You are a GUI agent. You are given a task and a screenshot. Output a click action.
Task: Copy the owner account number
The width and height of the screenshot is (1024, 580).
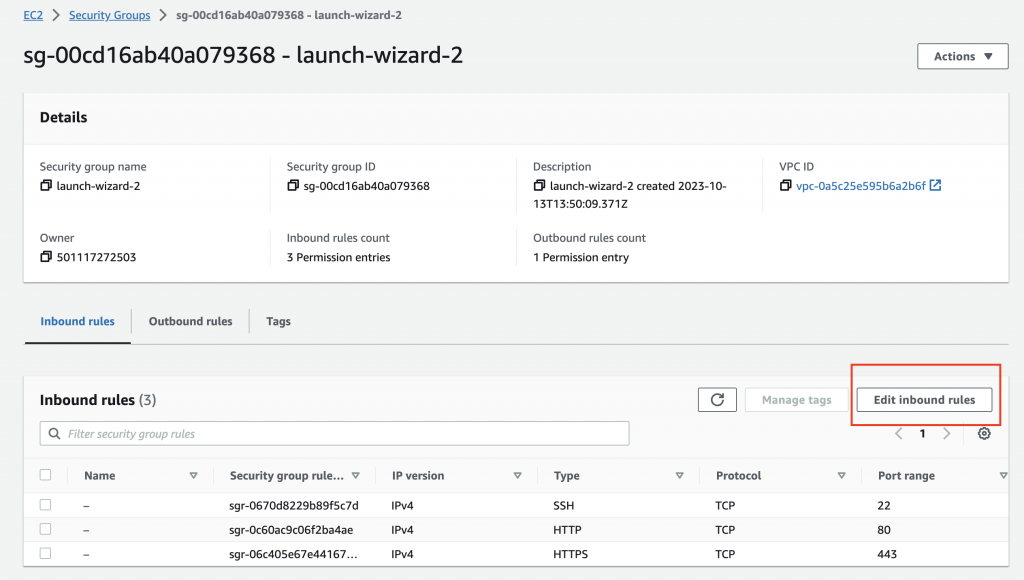(46, 257)
